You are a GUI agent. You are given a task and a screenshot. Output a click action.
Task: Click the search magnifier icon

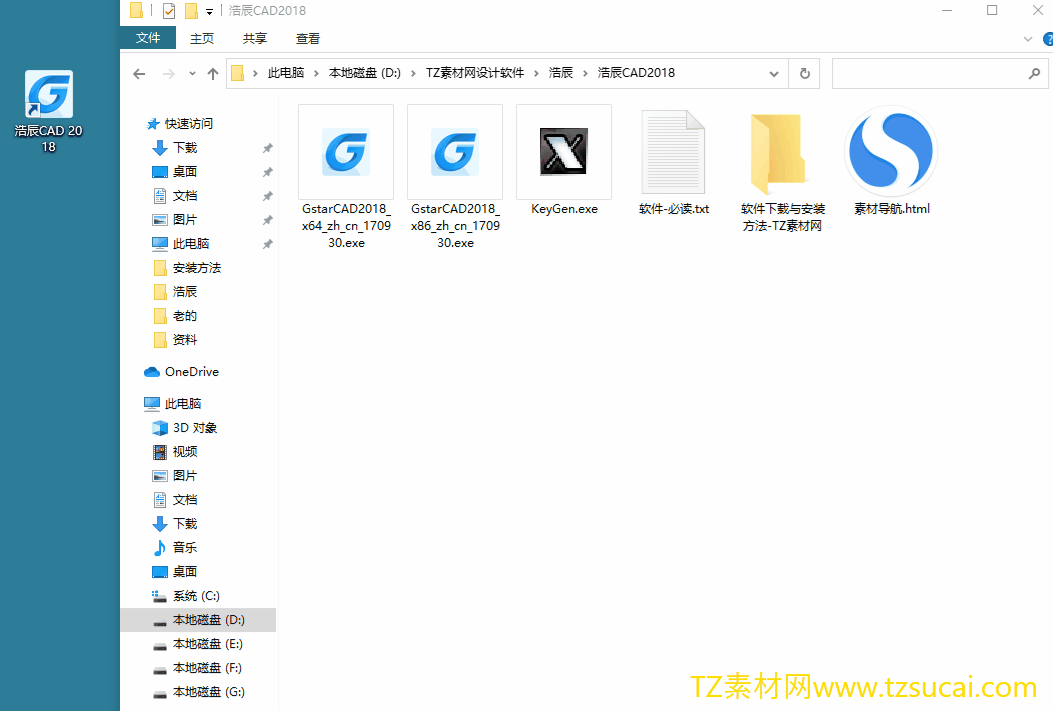coord(1034,73)
